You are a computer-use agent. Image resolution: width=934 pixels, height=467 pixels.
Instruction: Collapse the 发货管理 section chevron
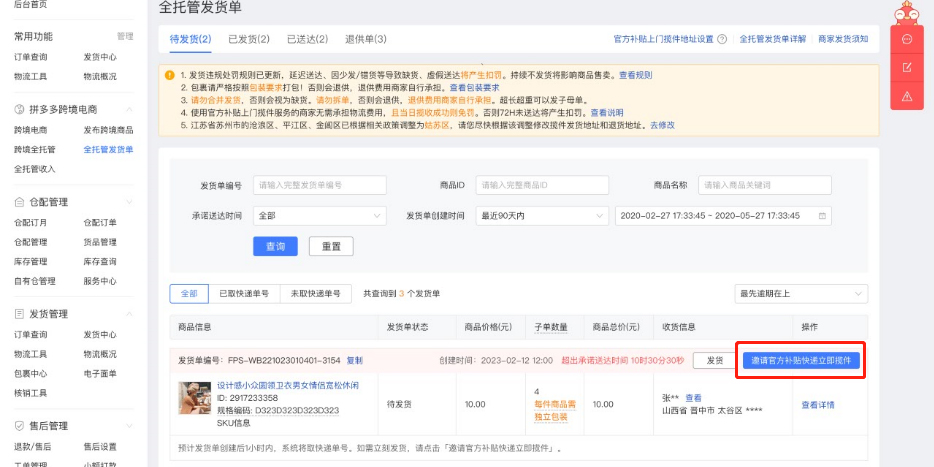129,314
